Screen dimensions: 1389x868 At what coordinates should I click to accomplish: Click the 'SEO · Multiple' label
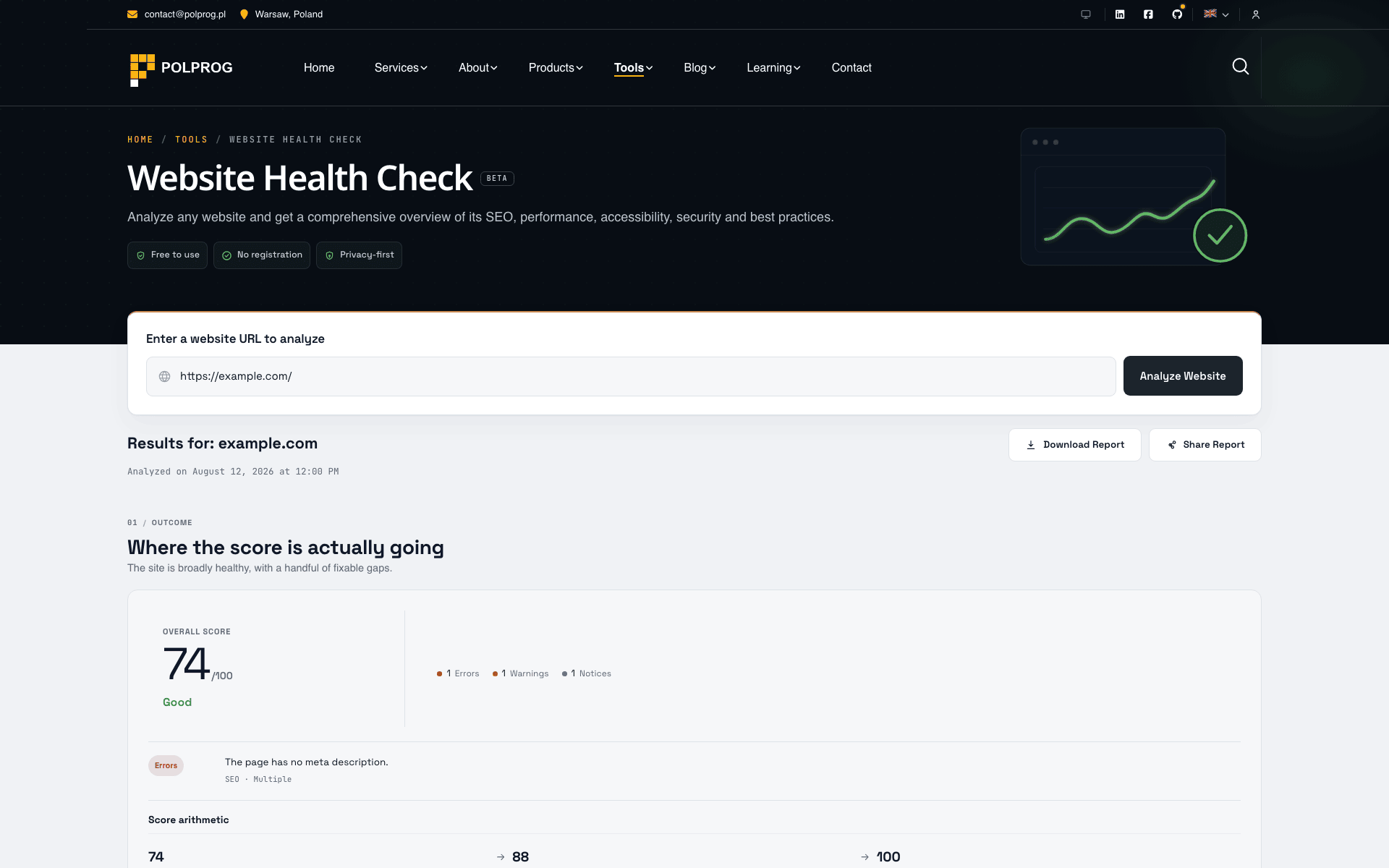258,779
